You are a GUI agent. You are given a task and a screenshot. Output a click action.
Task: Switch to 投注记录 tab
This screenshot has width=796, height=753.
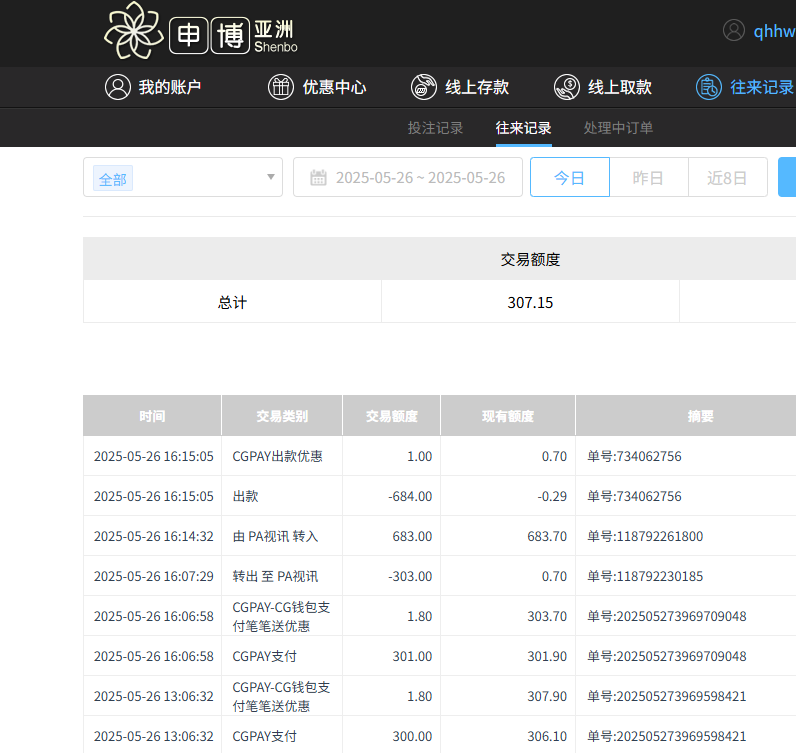[x=435, y=128]
